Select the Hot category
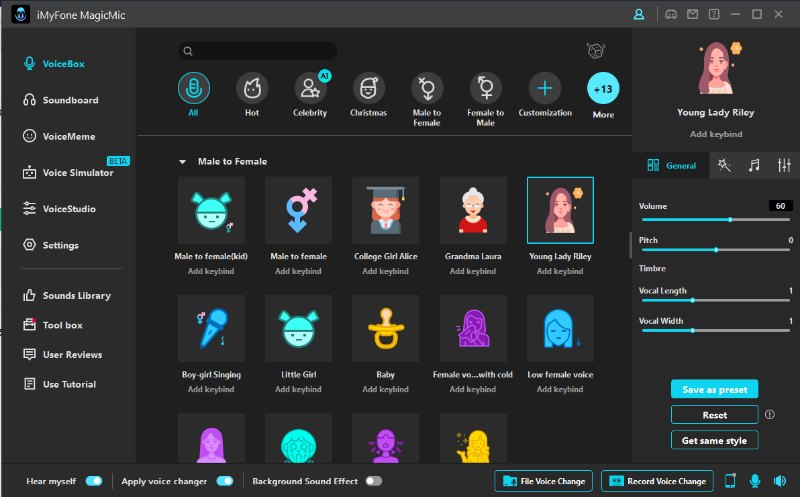Viewport: 800px width, 497px height. 252,88
